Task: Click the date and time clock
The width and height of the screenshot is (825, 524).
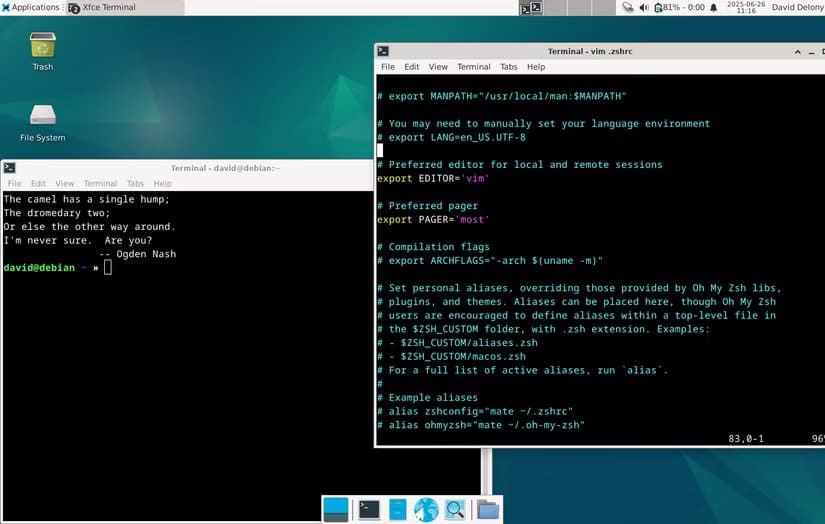Action: (746, 7)
